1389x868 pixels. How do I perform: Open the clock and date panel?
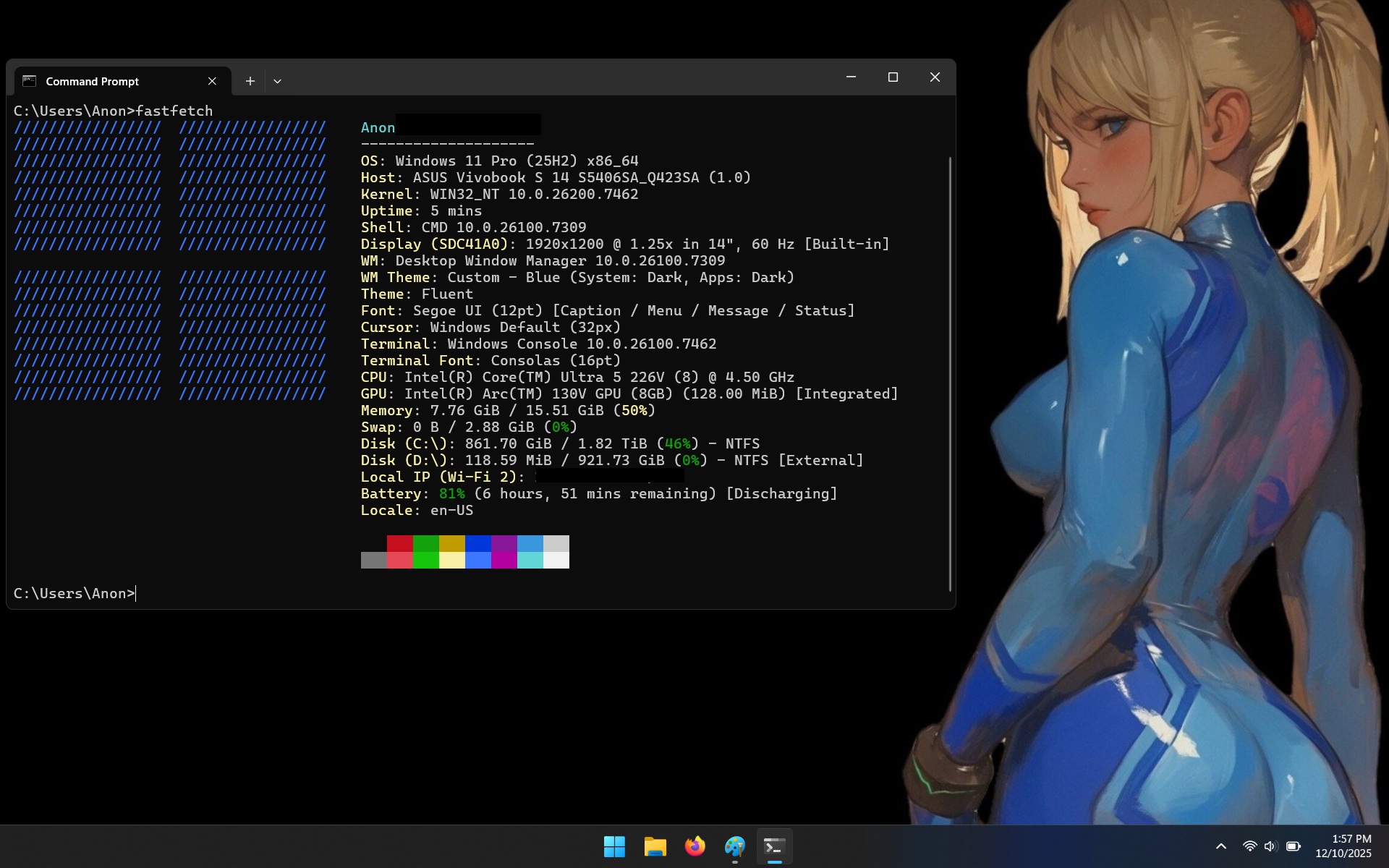(1343, 846)
